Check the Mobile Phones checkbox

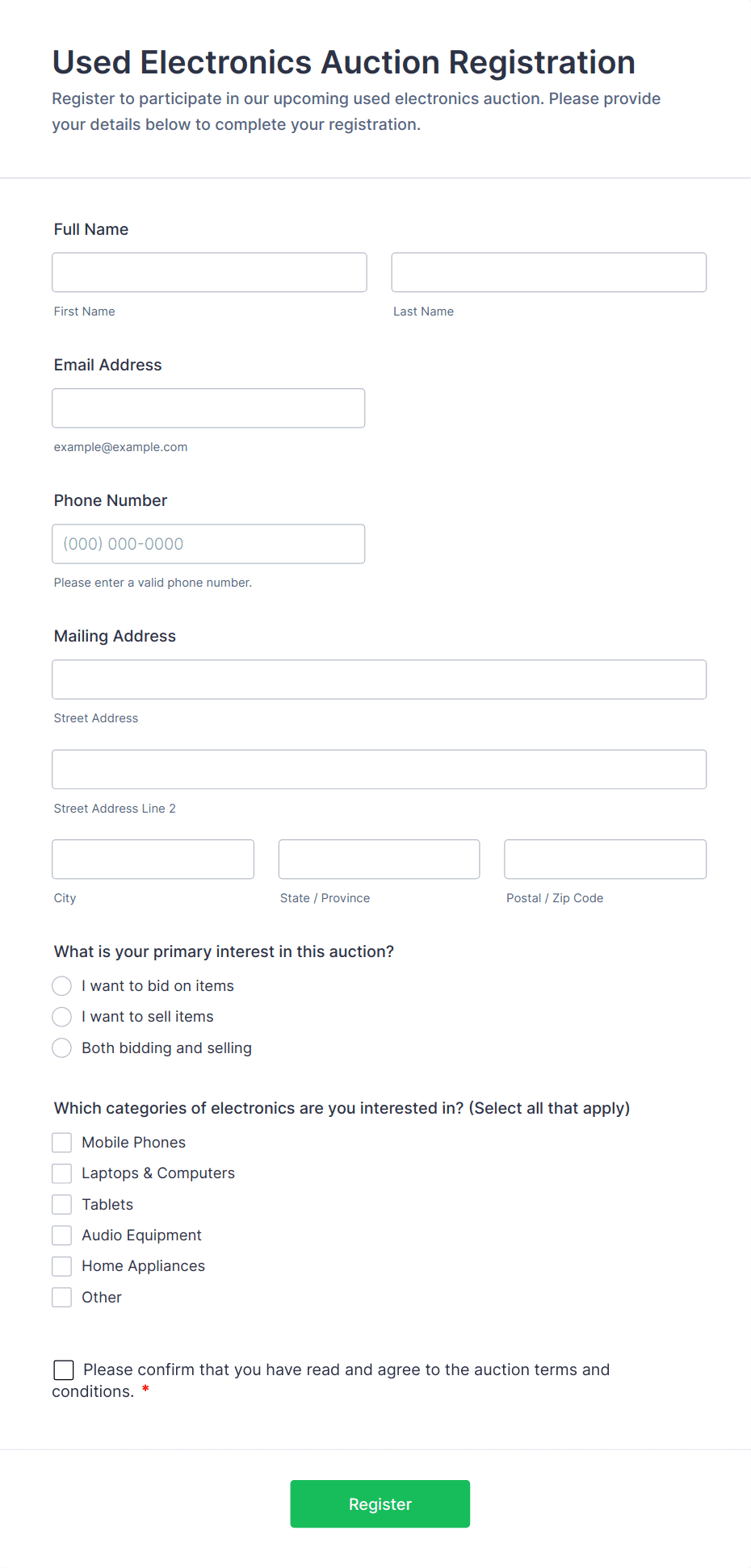click(62, 1143)
